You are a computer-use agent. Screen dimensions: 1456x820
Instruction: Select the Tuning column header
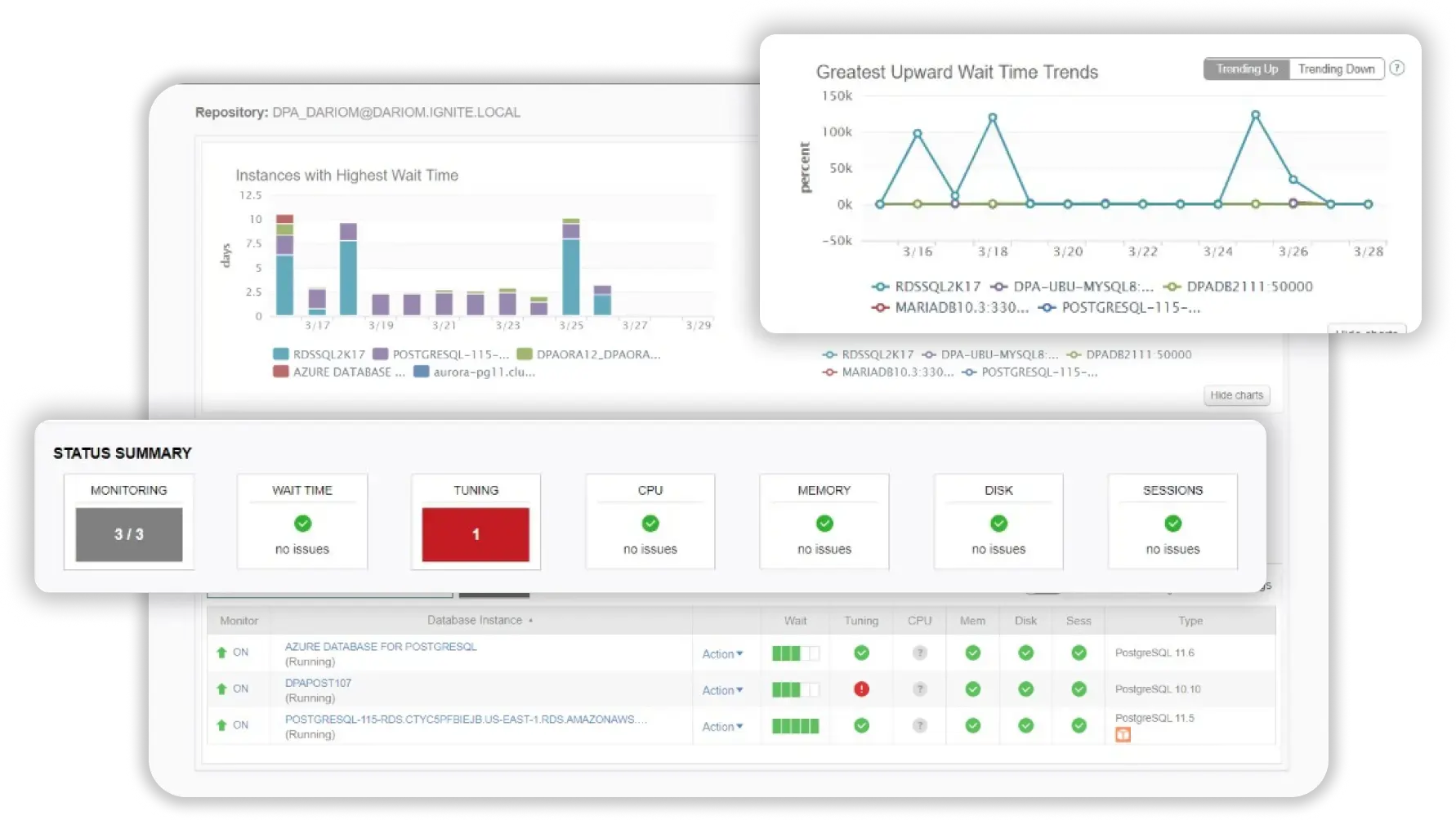coord(860,620)
